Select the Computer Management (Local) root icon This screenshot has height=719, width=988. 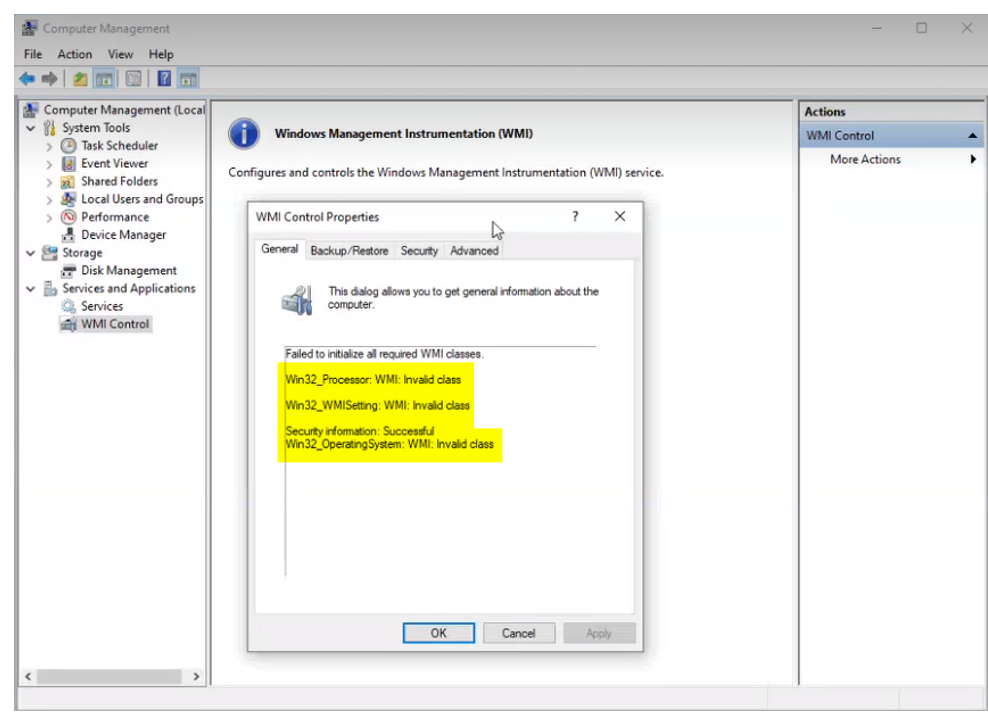[x=31, y=110]
